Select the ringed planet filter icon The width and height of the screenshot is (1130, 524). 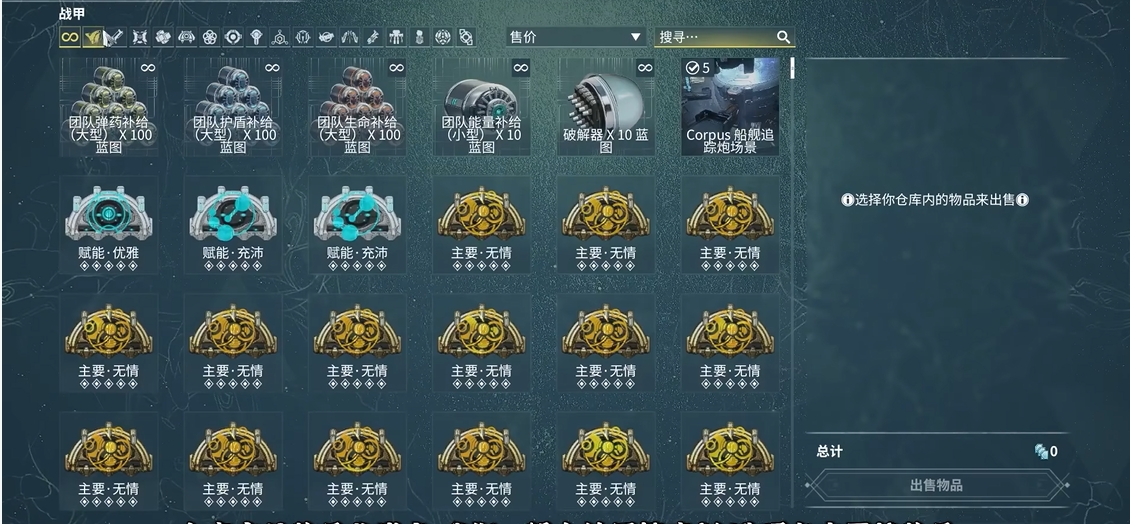pyautogui.click(x=326, y=37)
